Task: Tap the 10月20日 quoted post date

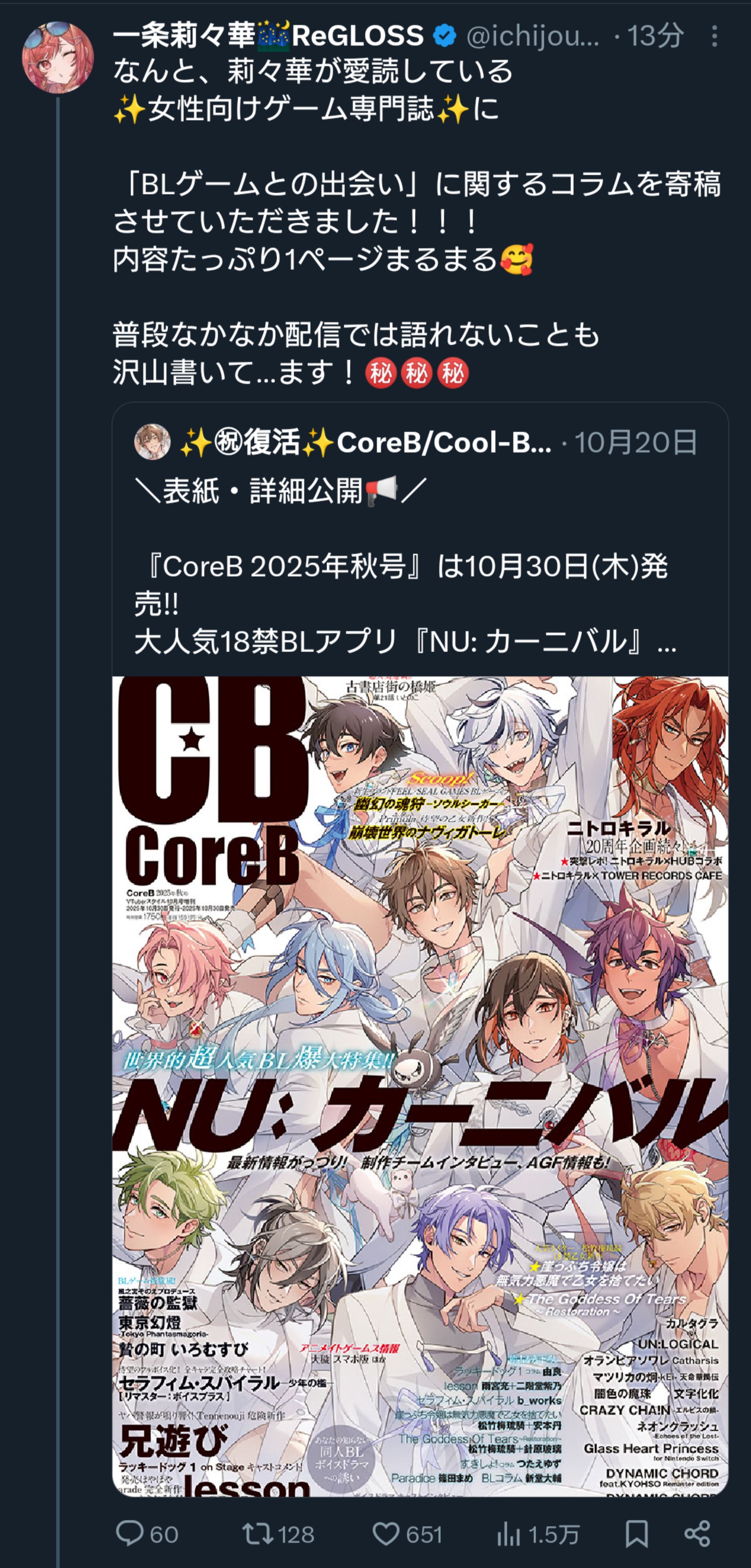Action: tap(636, 442)
